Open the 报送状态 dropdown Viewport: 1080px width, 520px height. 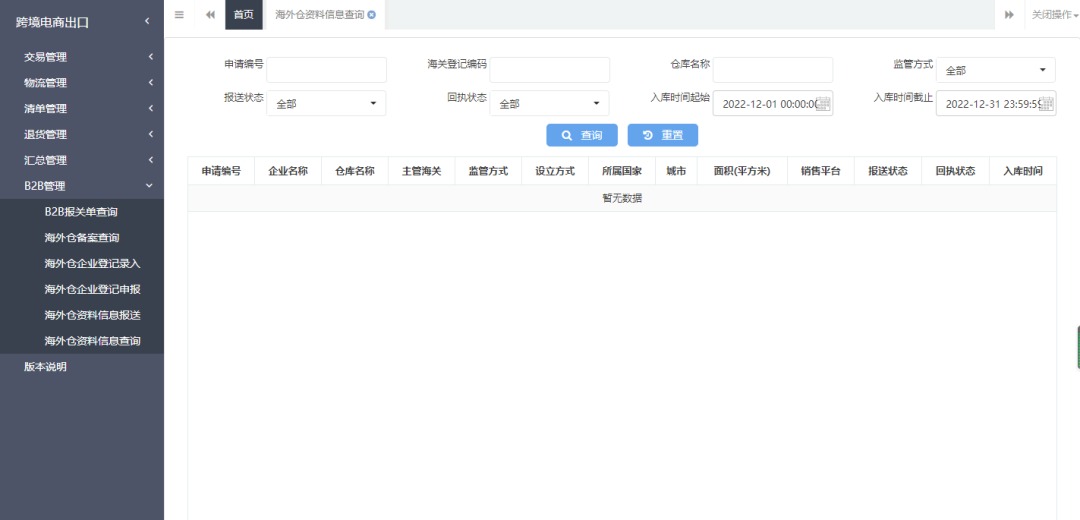click(326, 103)
